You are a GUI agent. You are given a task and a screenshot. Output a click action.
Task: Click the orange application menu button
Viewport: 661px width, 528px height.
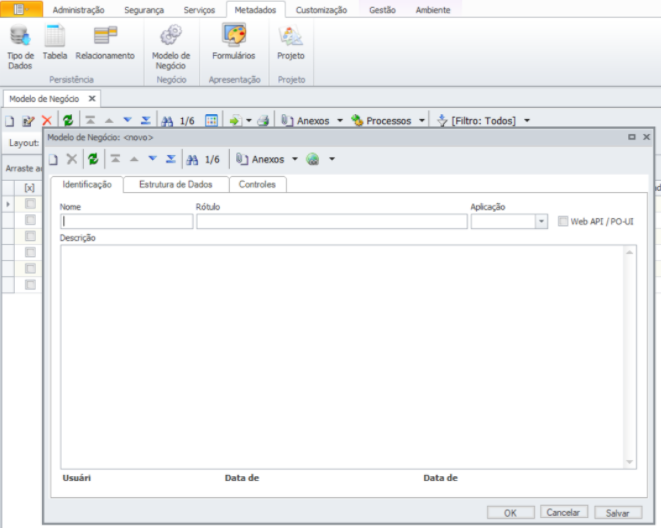(21, 9)
